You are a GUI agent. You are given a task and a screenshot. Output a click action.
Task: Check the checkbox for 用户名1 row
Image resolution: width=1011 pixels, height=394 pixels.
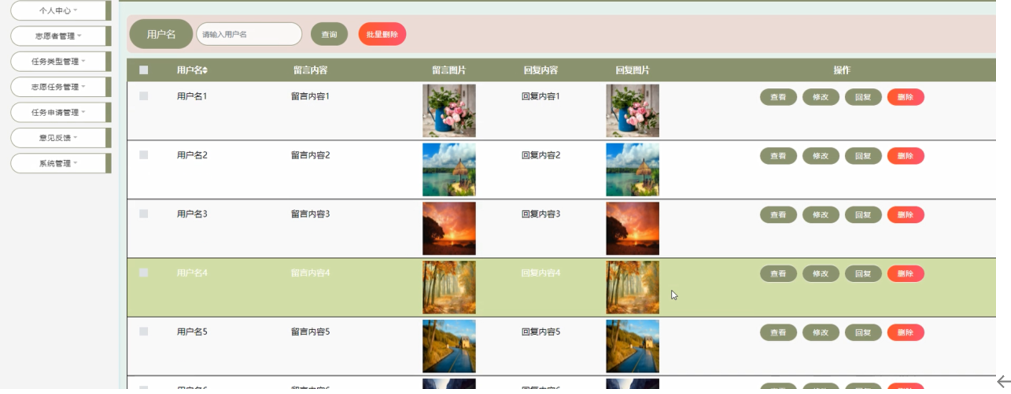tap(144, 96)
